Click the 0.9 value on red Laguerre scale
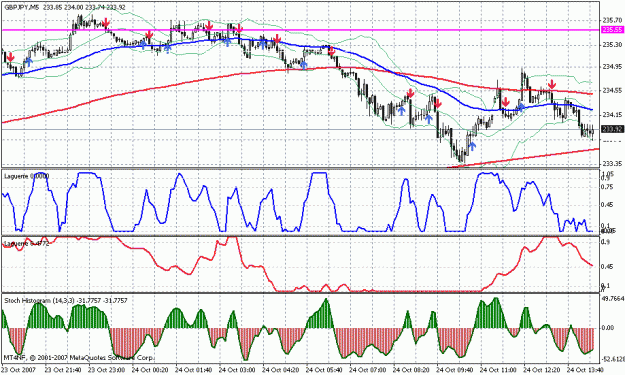The height and width of the screenshot is (375, 625). click(x=605, y=242)
